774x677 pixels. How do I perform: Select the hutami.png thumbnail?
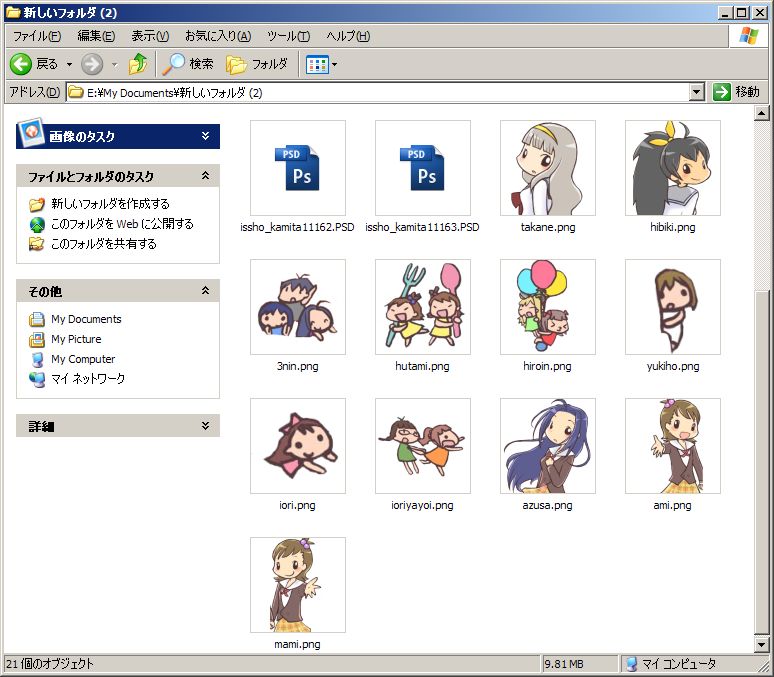(423, 307)
